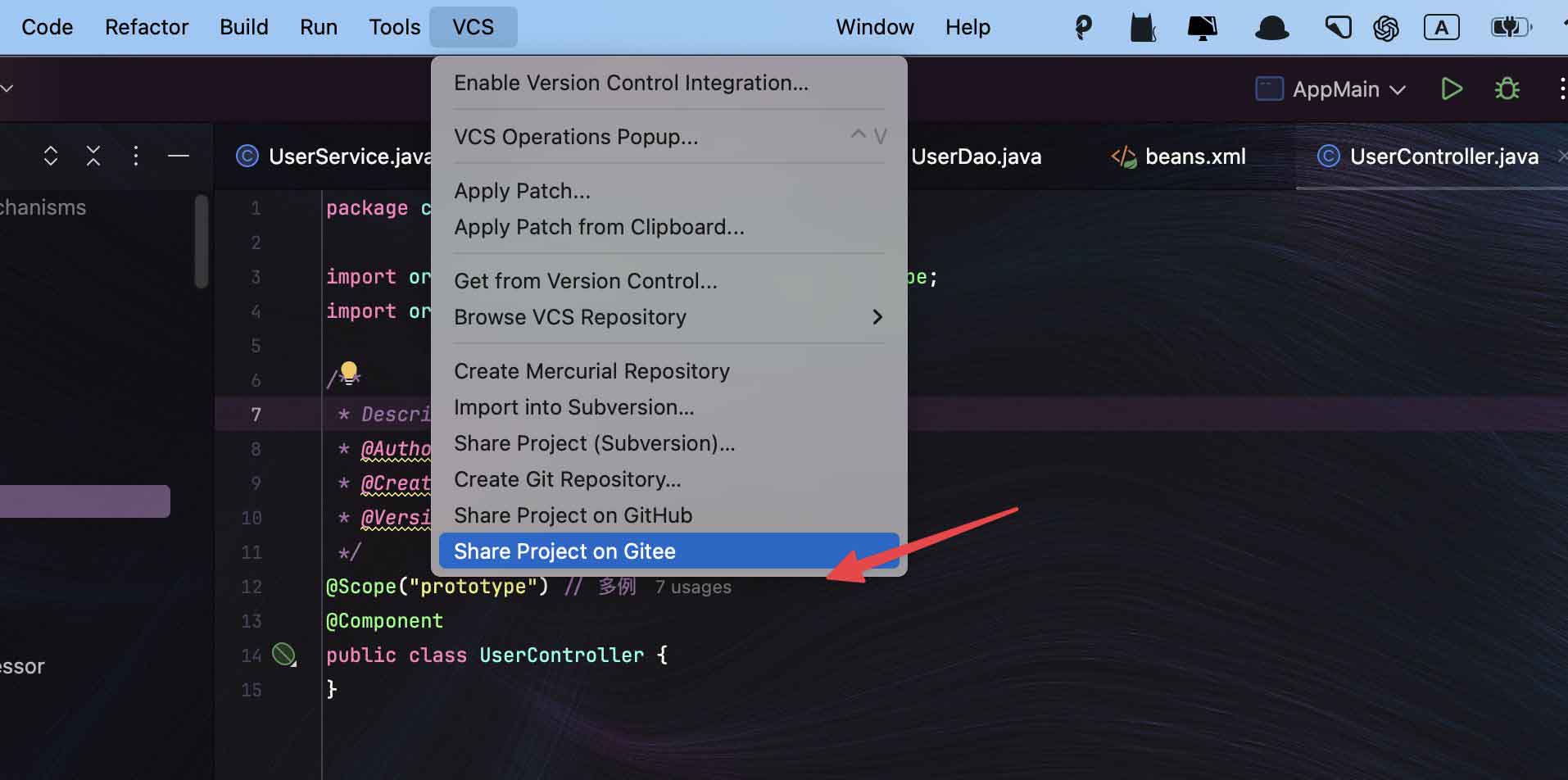The image size is (1568, 780).
Task: Choose Share Project on GitHub
Action: [x=573, y=515]
